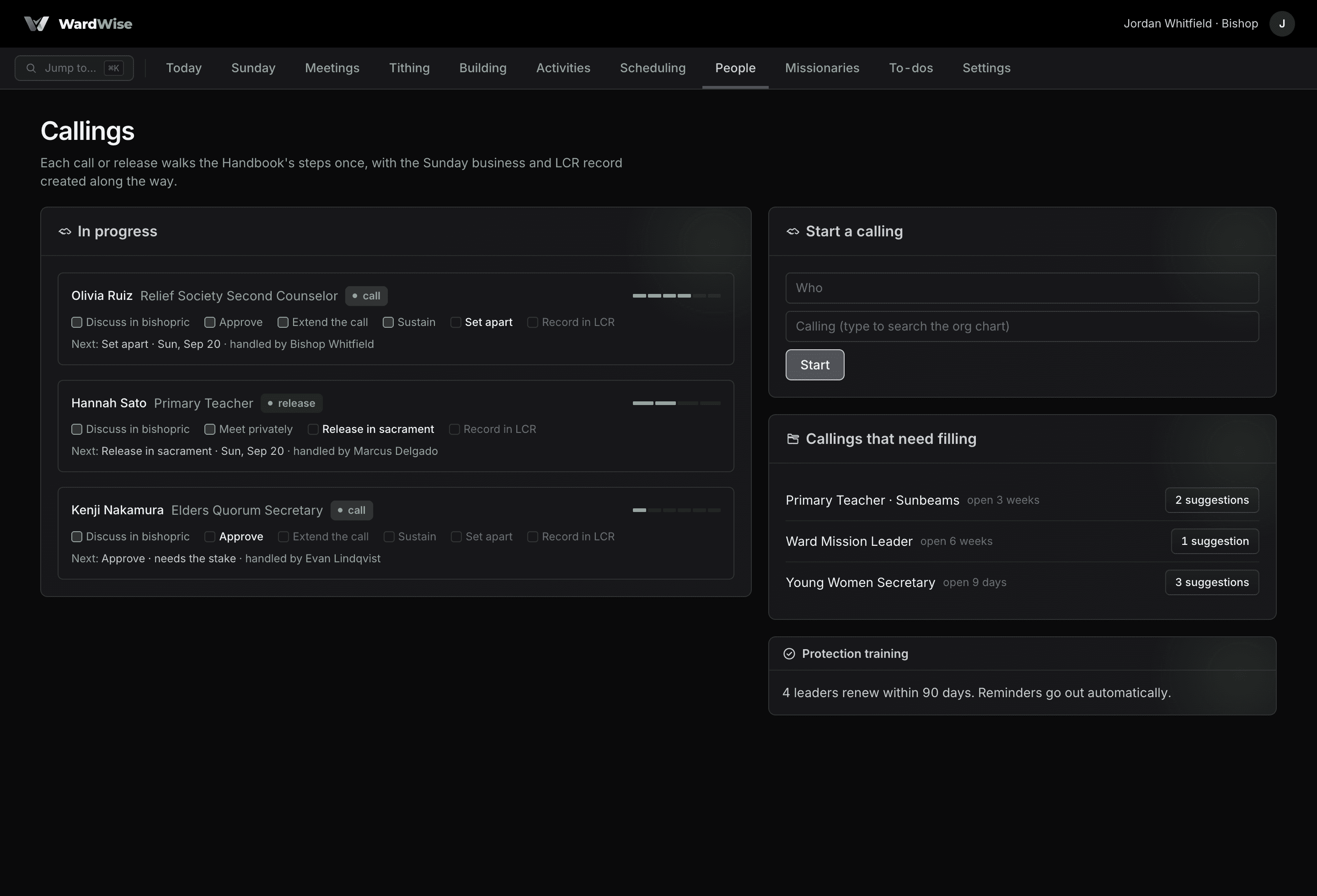Click the call badge on Kenji Nakamura

point(351,510)
